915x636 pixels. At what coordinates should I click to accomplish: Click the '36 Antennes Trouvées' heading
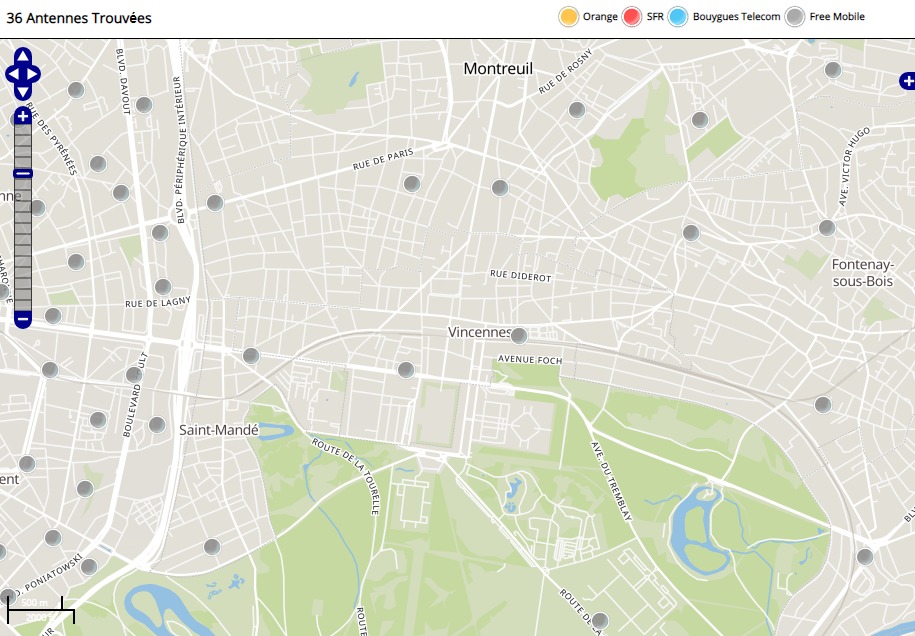click(79, 18)
